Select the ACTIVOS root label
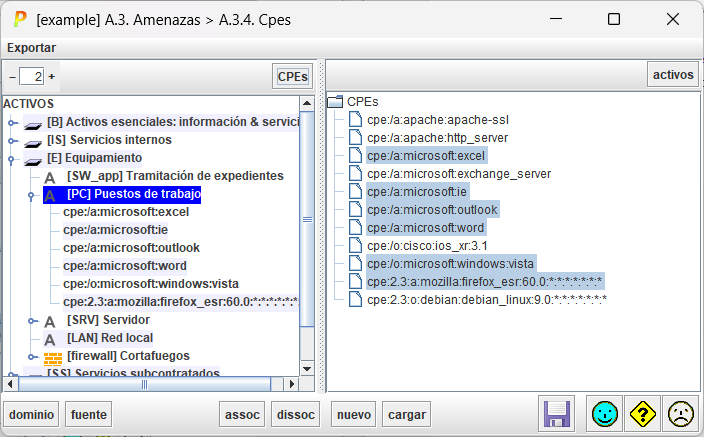This screenshot has height=437, width=704. (x=29, y=104)
